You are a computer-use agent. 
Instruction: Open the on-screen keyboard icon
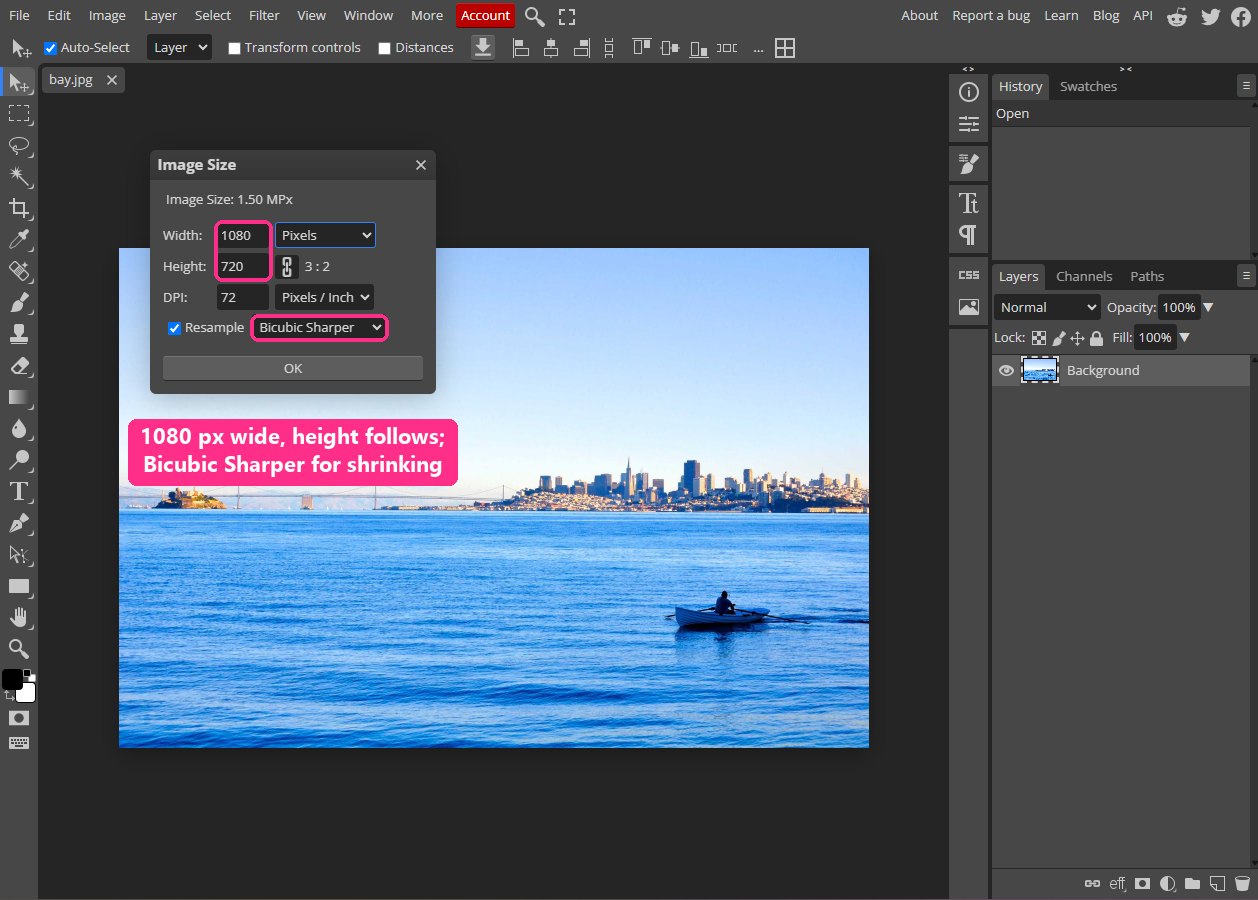[19, 743]
